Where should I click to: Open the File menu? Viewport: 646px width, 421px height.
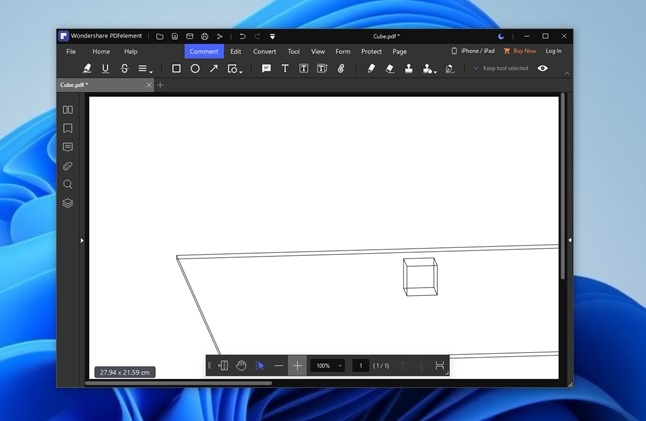(x=71, y=51)
